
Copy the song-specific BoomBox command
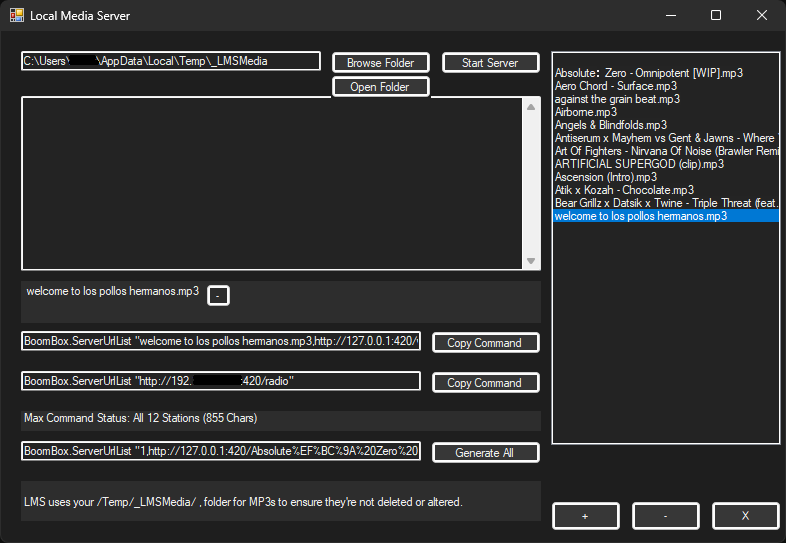(485, 343)
